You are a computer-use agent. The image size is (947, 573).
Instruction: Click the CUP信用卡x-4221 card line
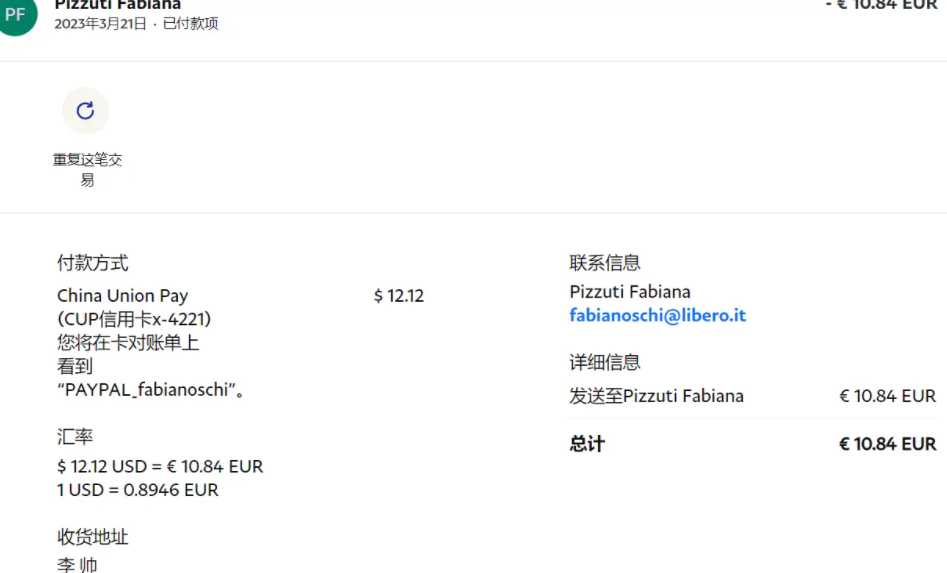click(x=134, y=319)
